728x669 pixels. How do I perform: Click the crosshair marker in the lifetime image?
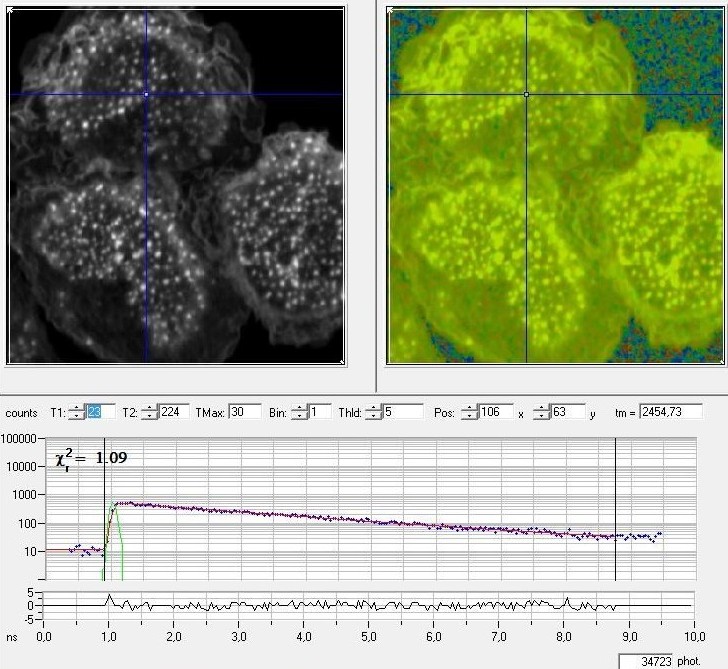(x=526, y=94)
